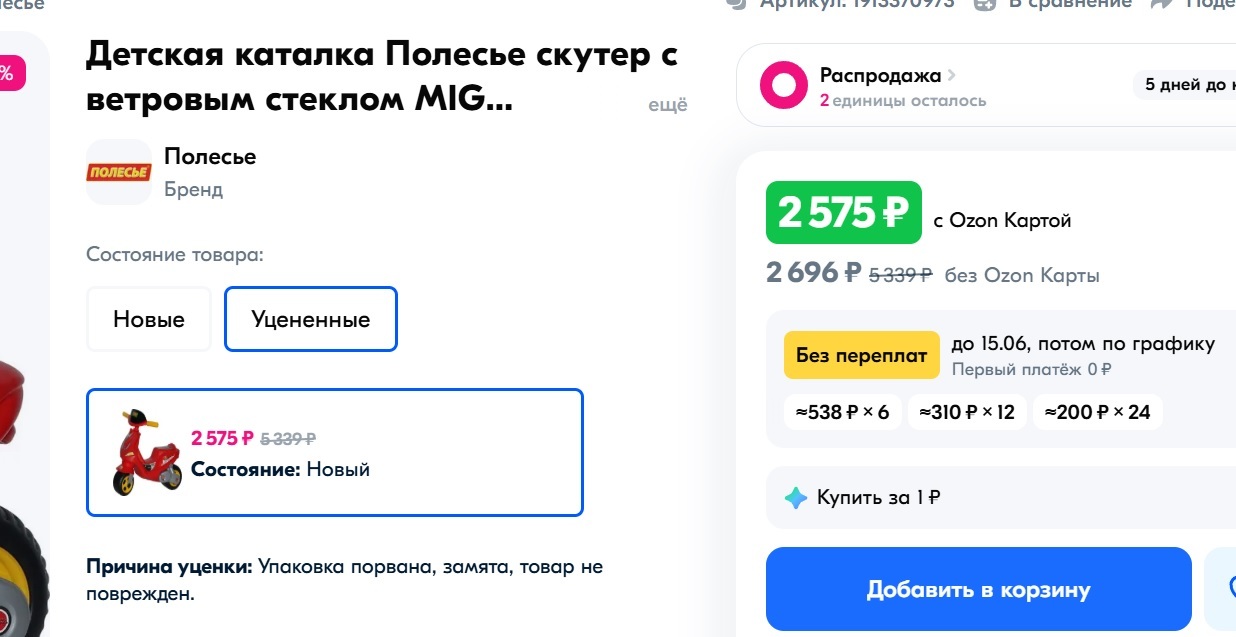Choose the ≈538 ₽ × 6 installment plan
Screen dimensions: 1236x637
tap(842, 412)
